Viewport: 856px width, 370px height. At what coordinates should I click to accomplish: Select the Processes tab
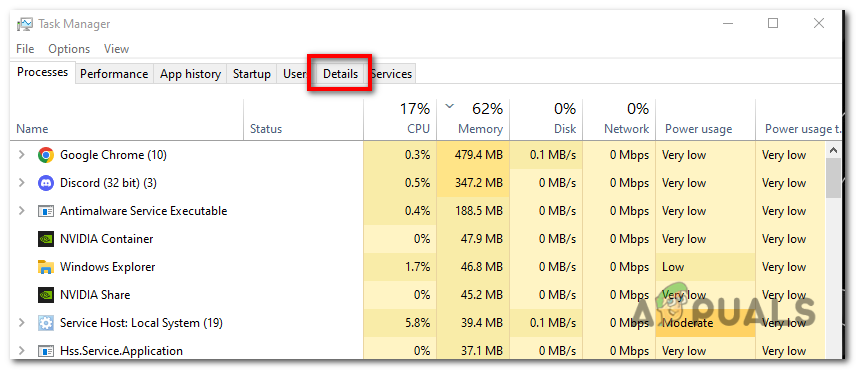click(x=43, y=72)
